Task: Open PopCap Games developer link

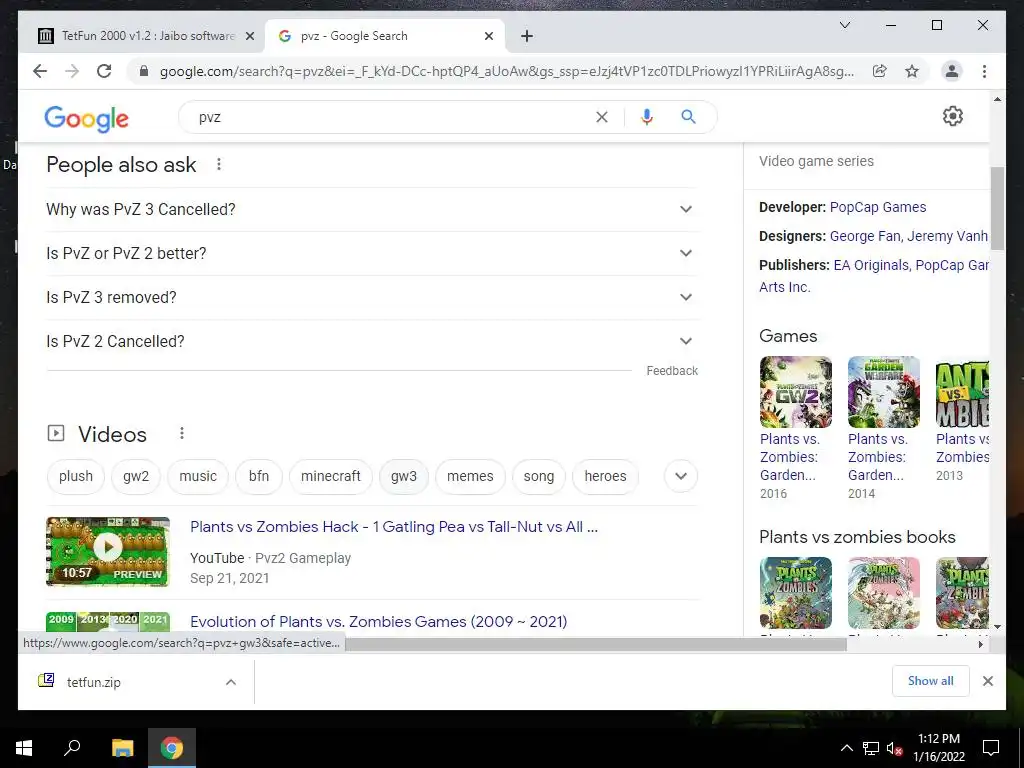Action: pos(878,208)
